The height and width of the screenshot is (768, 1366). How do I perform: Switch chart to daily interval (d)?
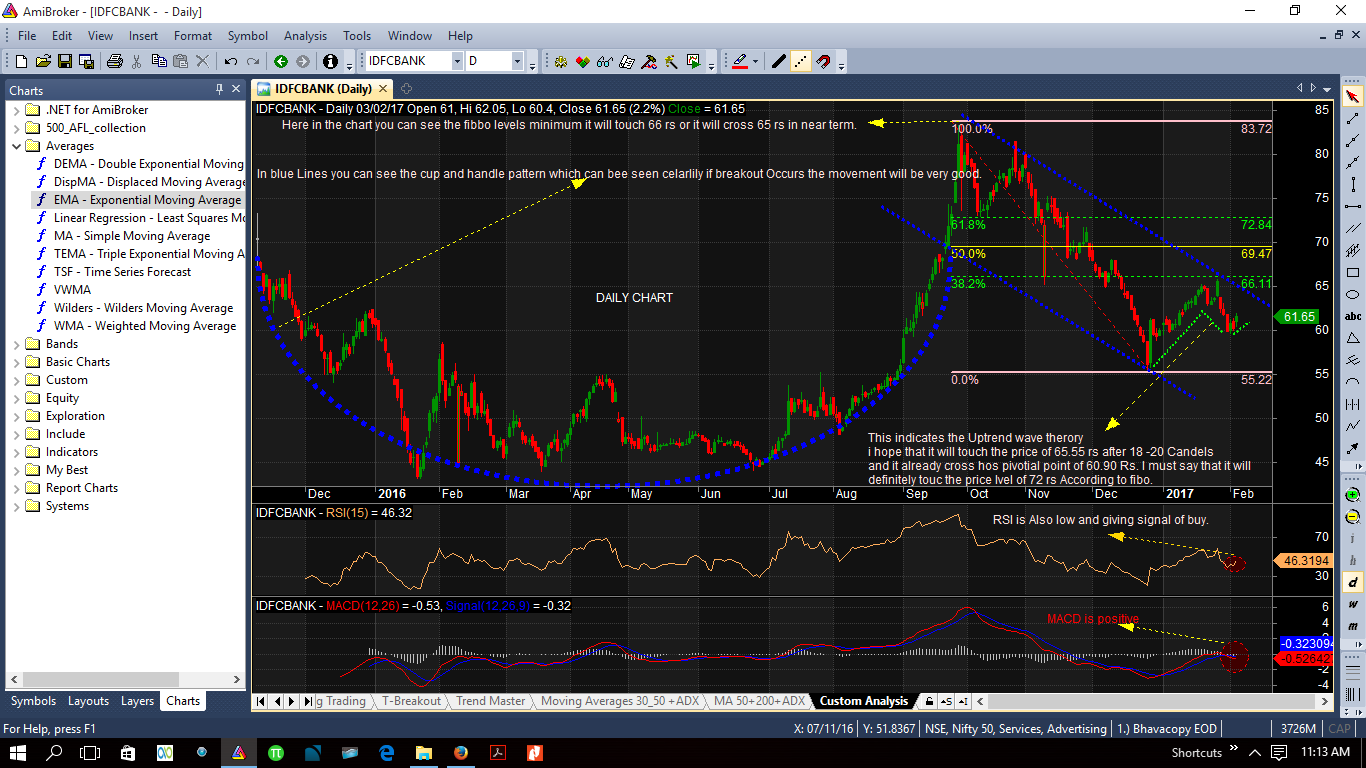point(1353,582)
